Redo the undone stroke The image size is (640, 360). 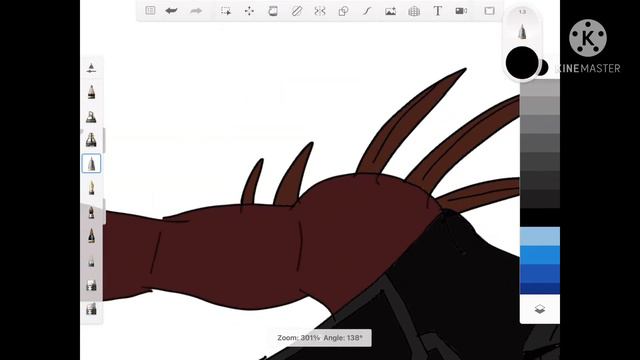tap(196, 11)
